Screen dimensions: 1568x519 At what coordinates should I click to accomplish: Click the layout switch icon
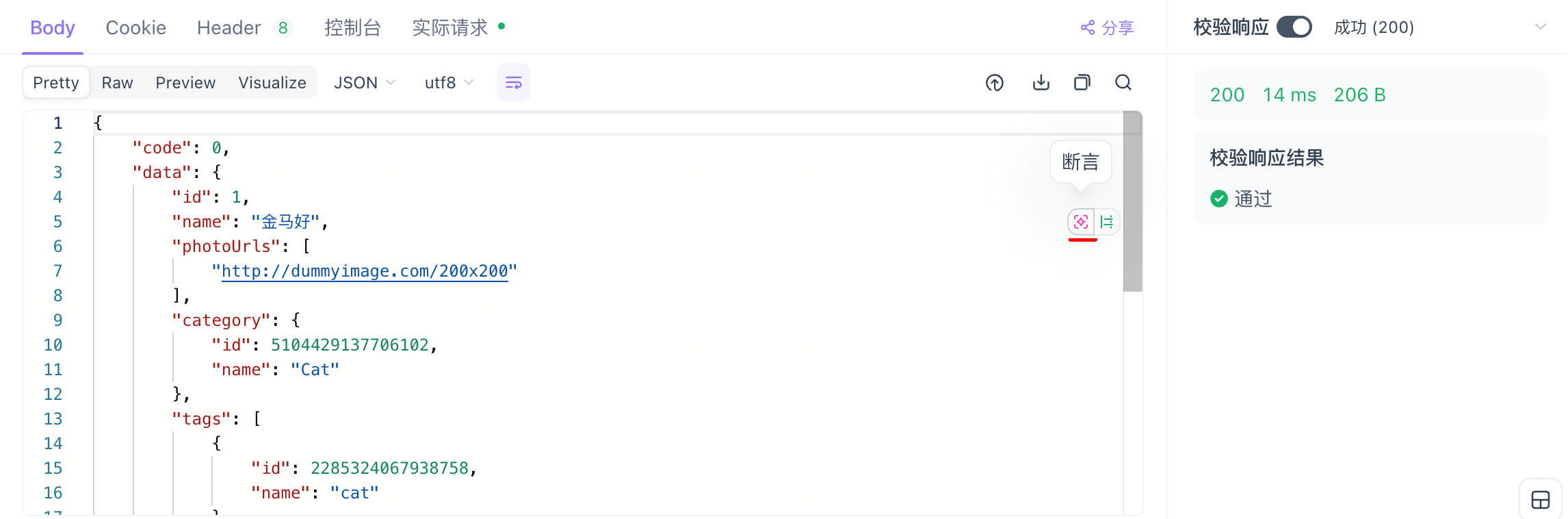point(1540,500)
